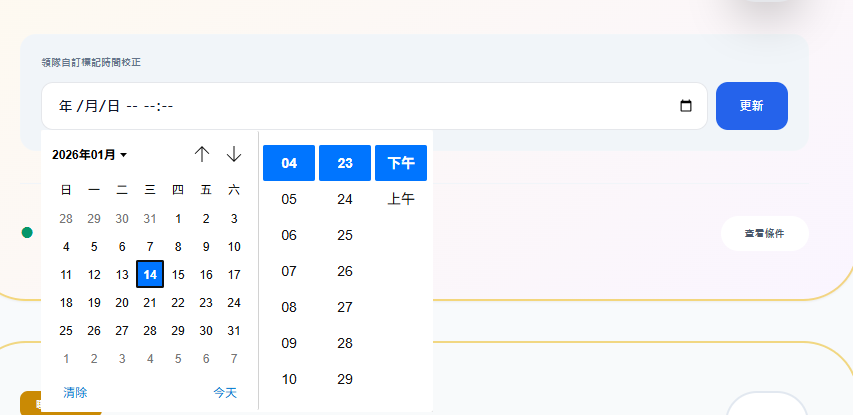Go to previous month with up arrow
The height and width of the screenshot is (415, 853).
202,154
